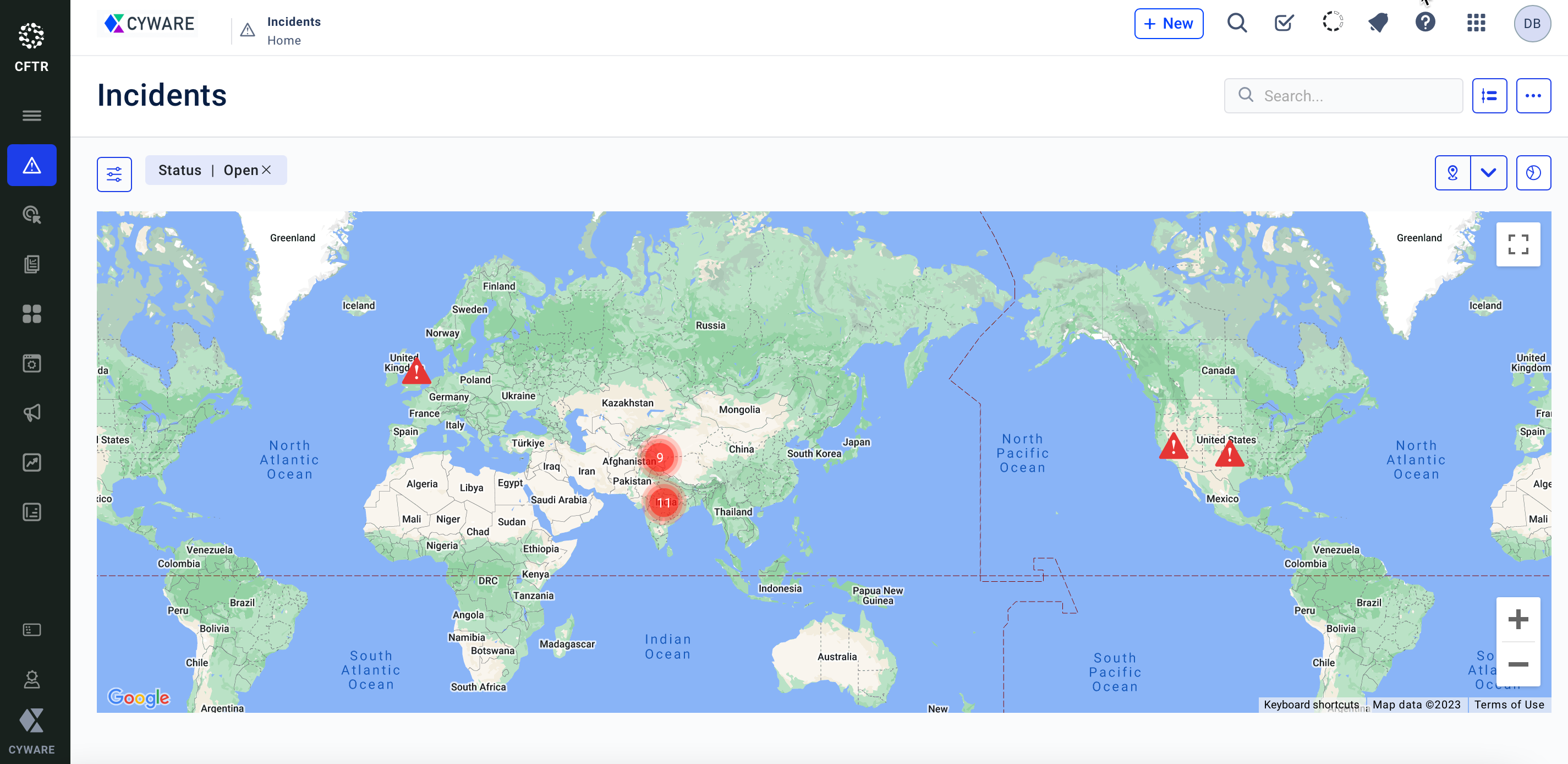Image resolution: width=1568 pixels, height=764 pixels.
Task: Click the New incident button
Action: click(1168, 24)
